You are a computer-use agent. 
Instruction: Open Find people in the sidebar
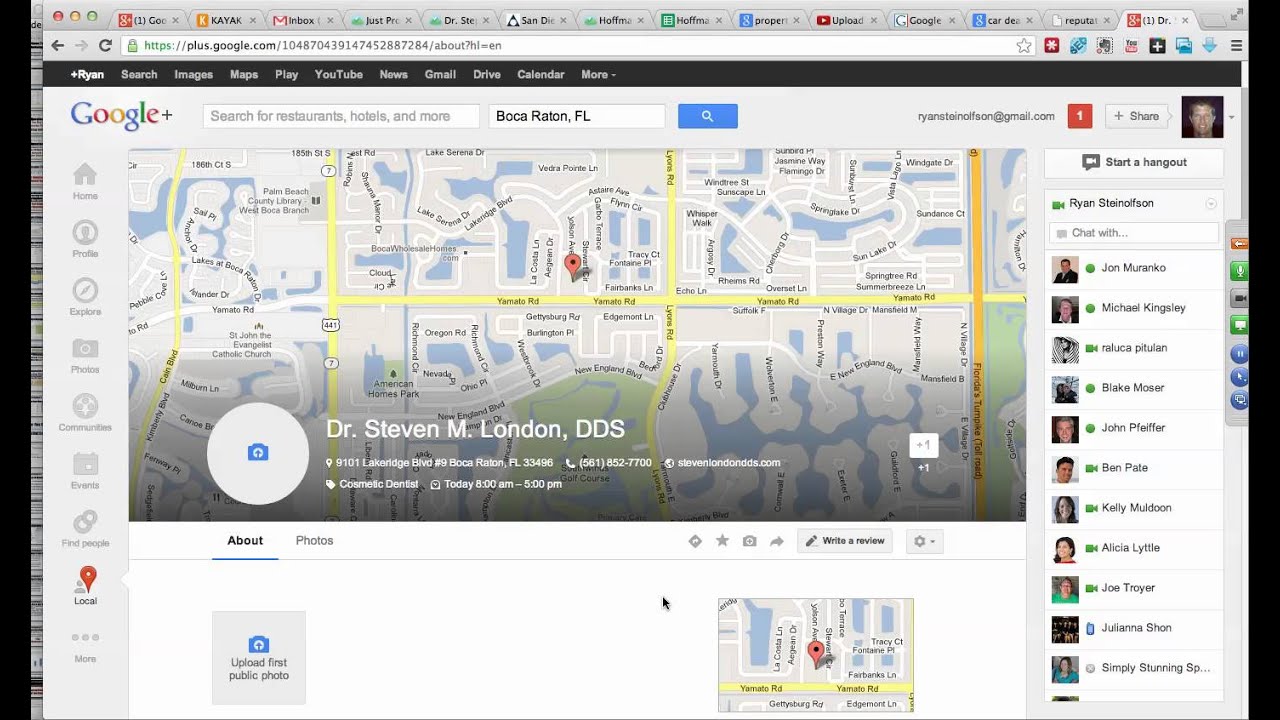click(85, 529)
